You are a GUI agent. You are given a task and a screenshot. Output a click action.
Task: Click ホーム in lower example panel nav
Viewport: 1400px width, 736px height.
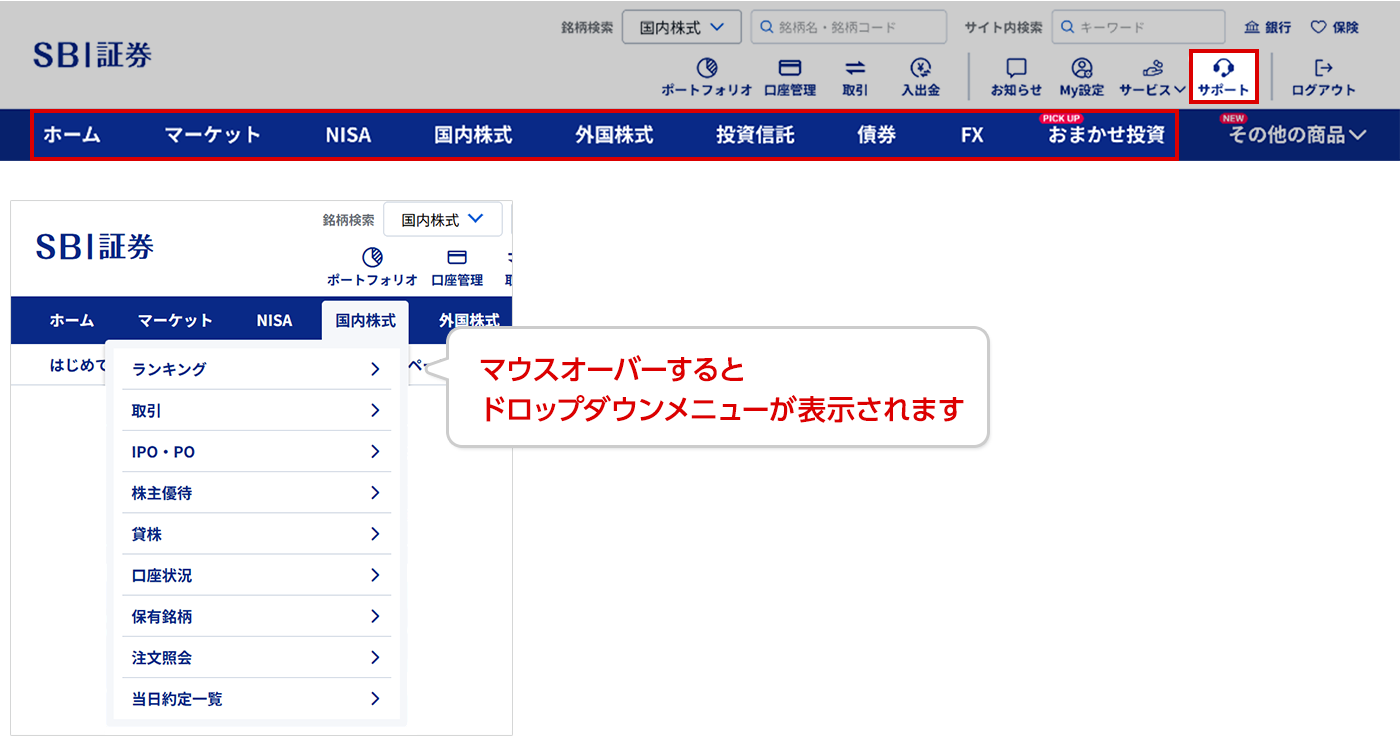[x=72, y=321]
